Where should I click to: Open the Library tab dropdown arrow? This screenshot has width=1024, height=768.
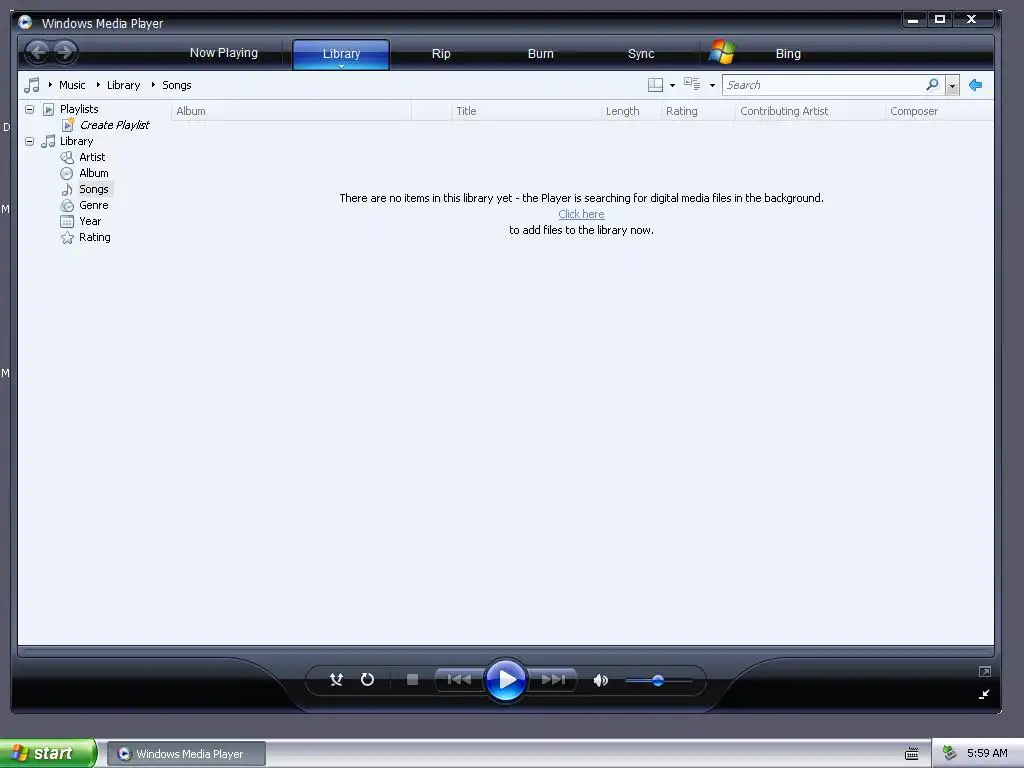pos(341,66)
